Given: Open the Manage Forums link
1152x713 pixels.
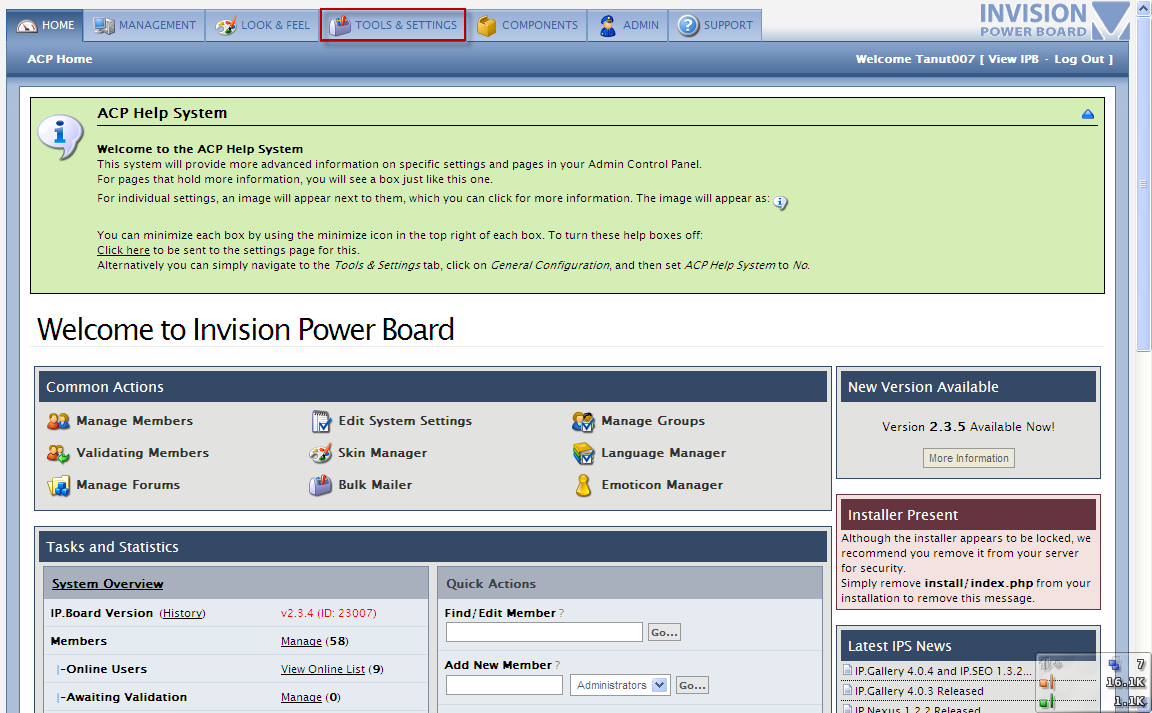Looking at the screenshot, I should 128,485.
